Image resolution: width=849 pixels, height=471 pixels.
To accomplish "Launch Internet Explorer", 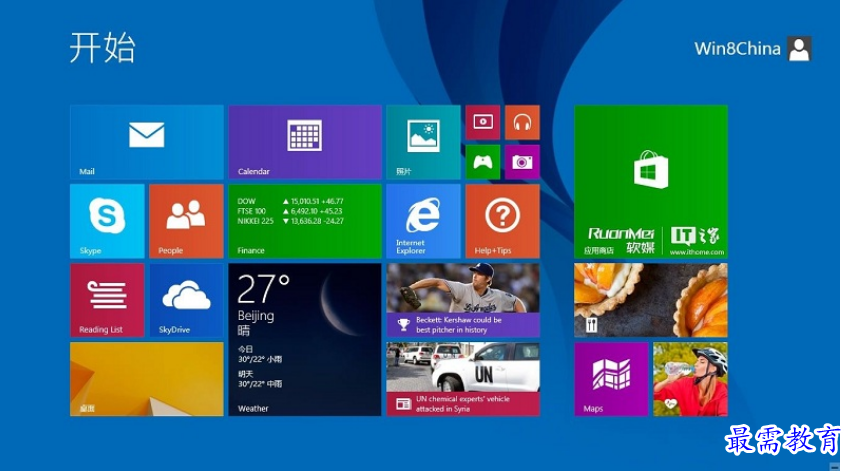I will click(423, 220).
